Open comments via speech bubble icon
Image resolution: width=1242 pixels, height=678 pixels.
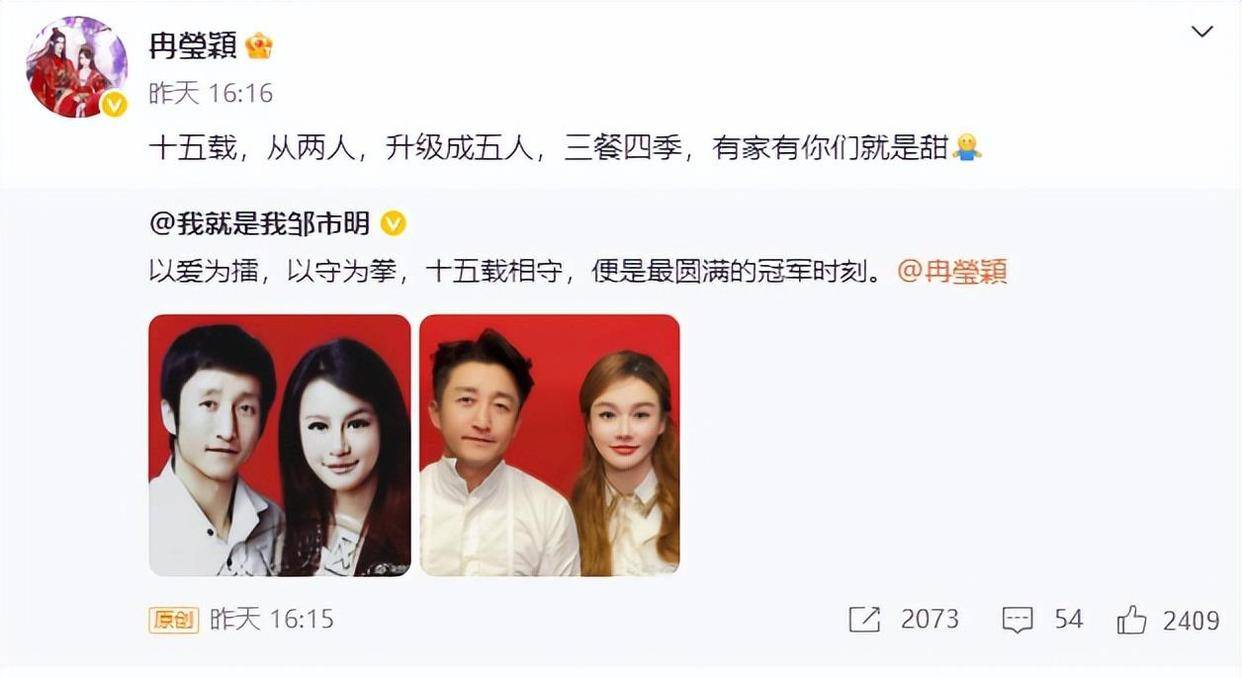(1017, 620)
